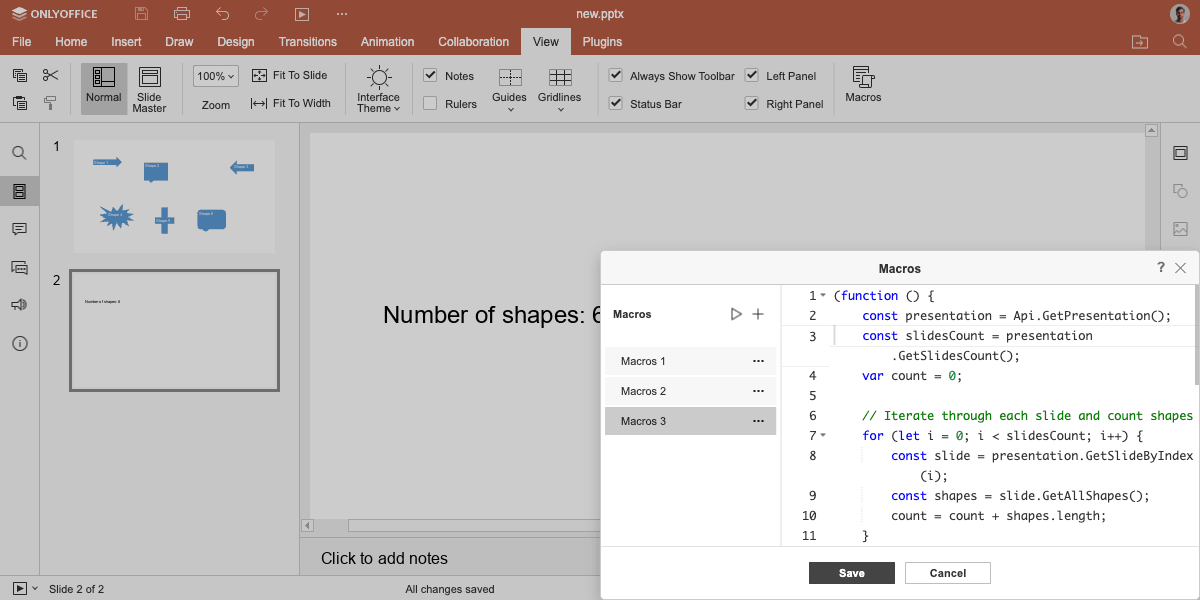The height and width of the screenshot is (600, 1200).
Task: Open Slide Master view
Action: point(150,89)
